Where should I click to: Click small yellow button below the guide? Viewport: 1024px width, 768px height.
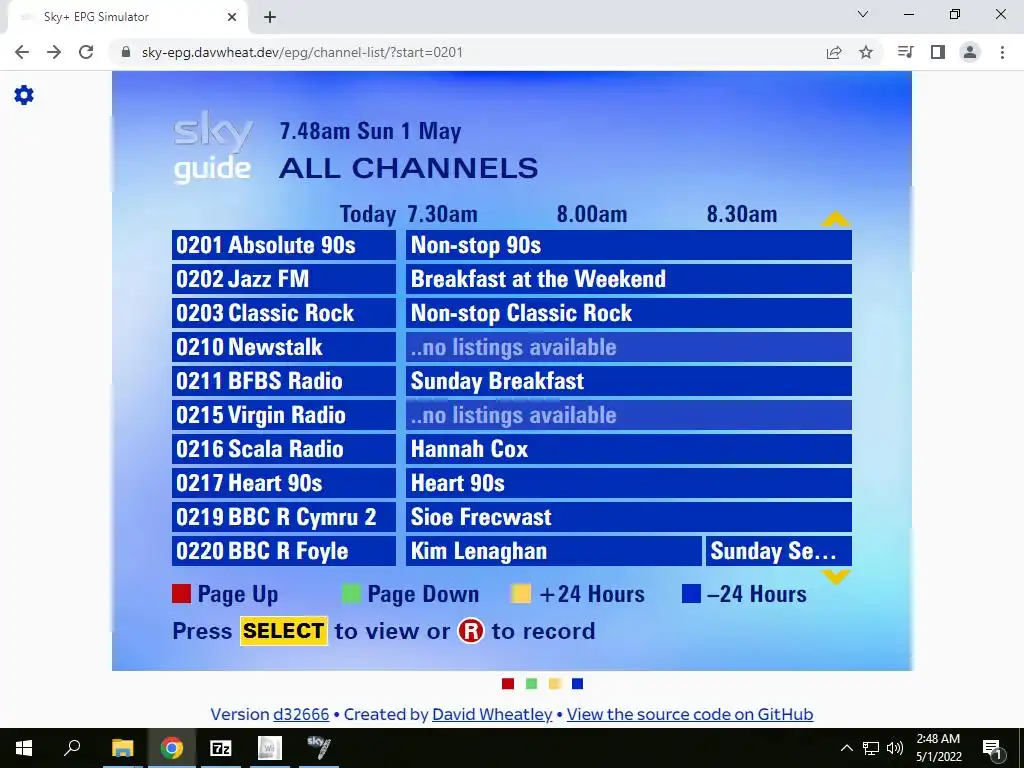[554, 684]
